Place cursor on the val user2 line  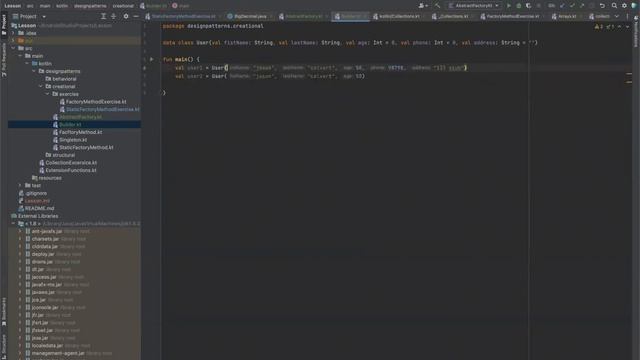[270, 76]
